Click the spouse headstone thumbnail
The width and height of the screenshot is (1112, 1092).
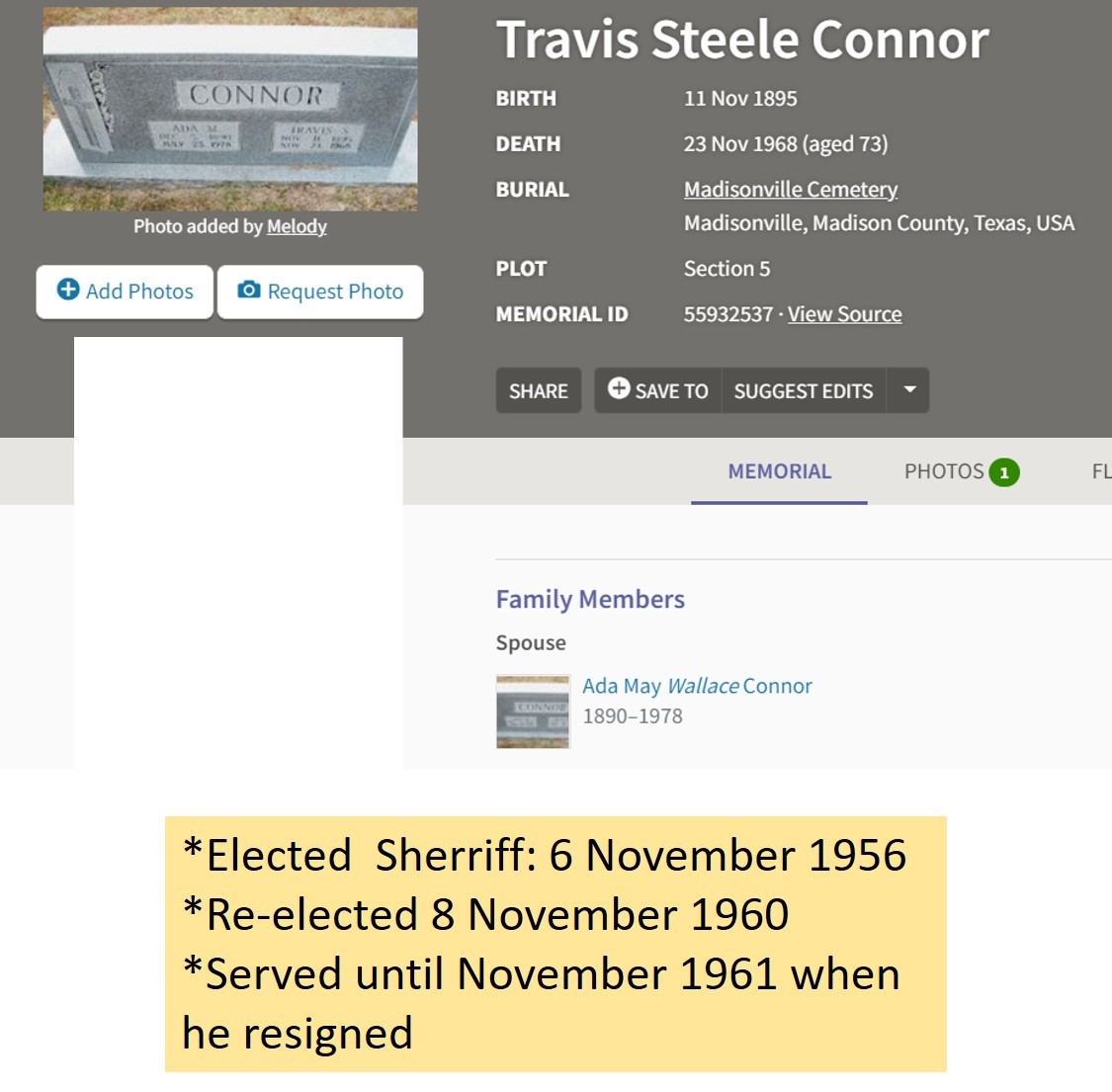[x=533, y=712]
